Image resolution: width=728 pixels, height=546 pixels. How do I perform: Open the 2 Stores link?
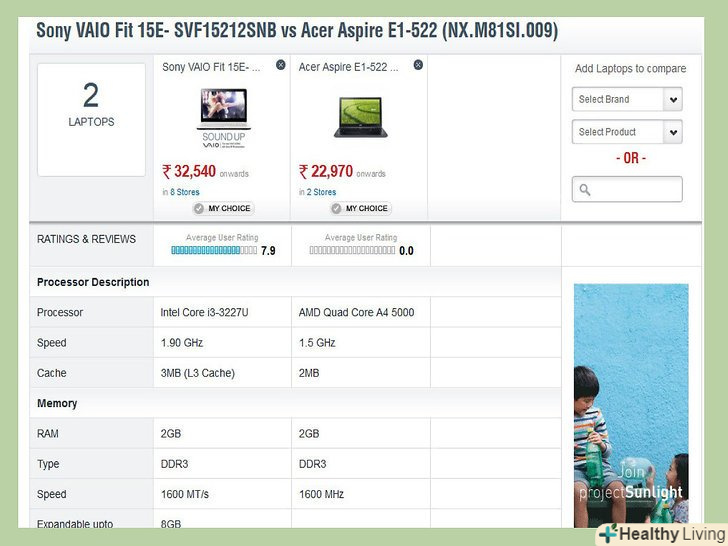tap(321, 192)
